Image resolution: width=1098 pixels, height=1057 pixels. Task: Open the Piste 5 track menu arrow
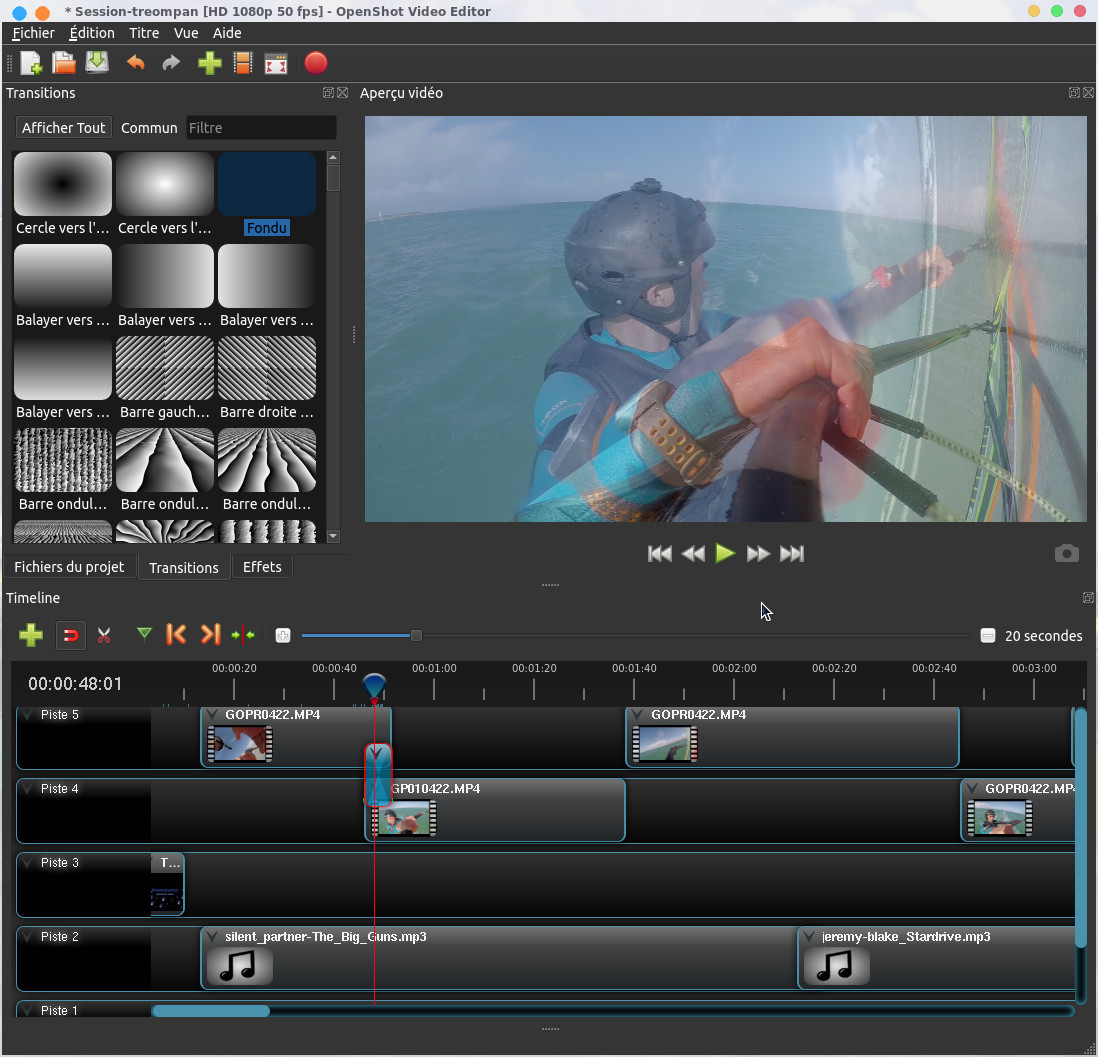[27, 715]
